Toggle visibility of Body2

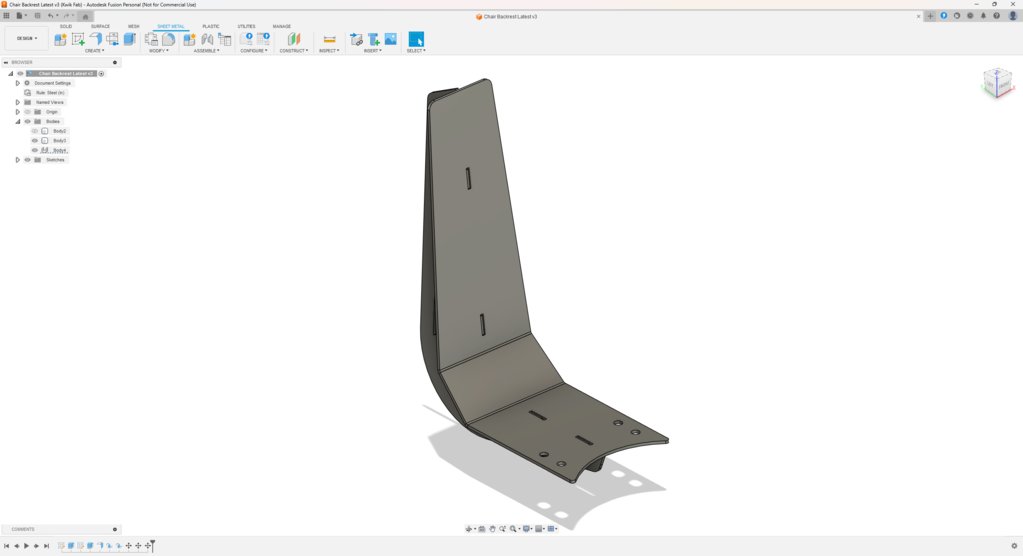point(35,131)
